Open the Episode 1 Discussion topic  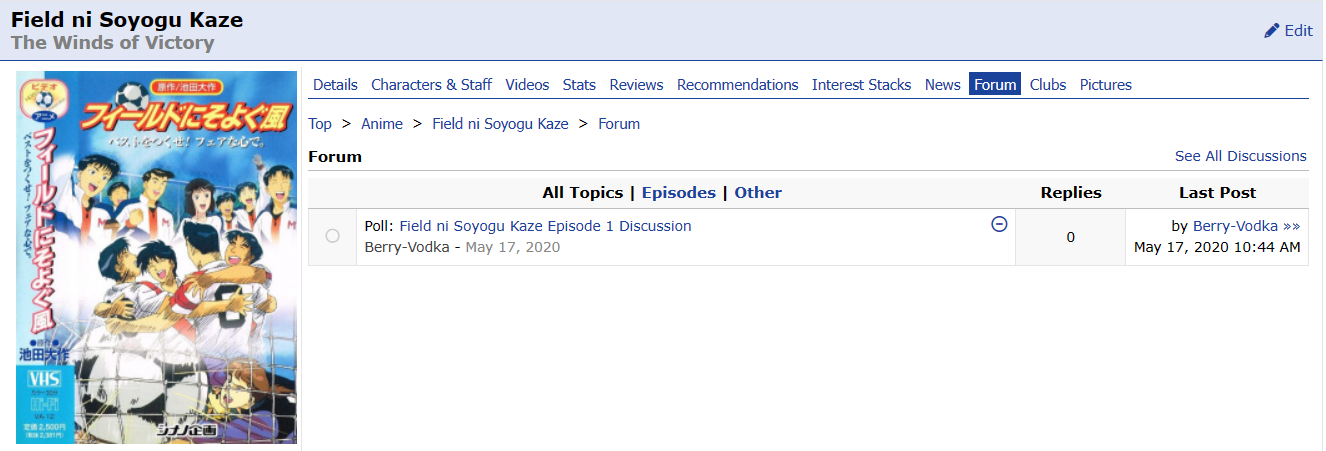[545, 226]
